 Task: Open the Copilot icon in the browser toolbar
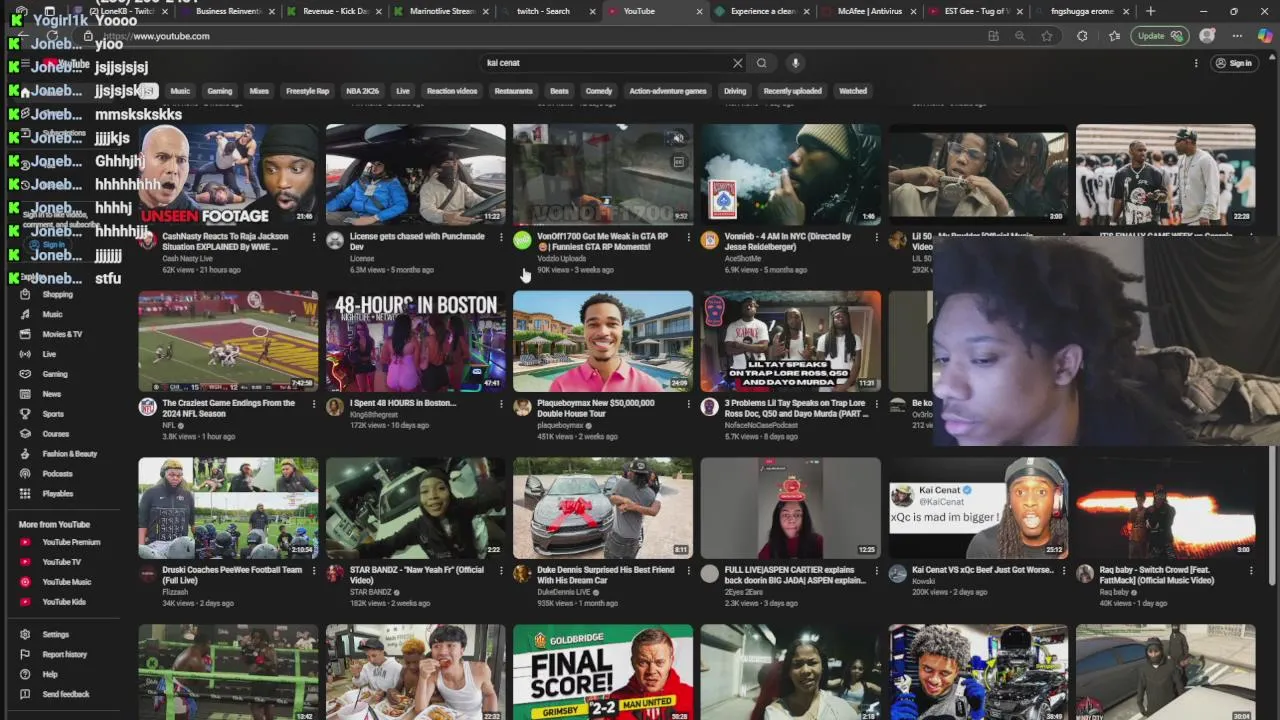[x=1265, y=36]
